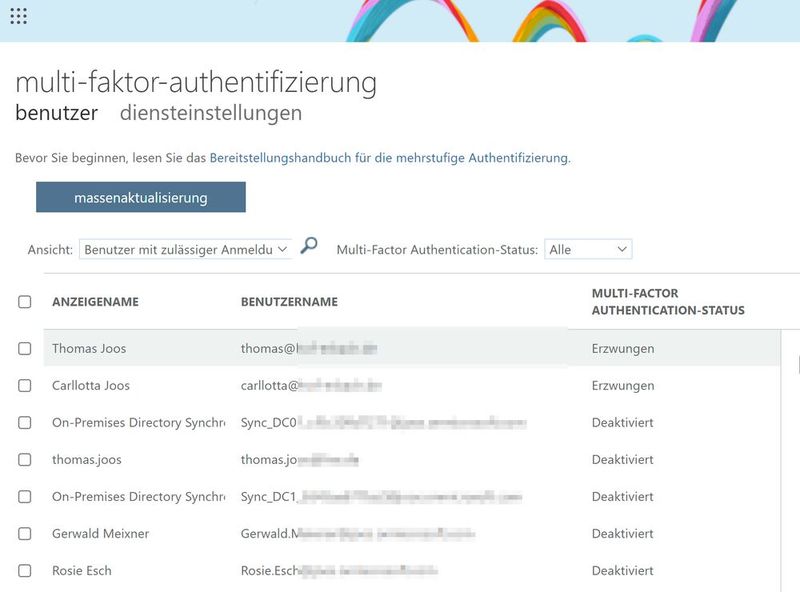Check the box for Gerwald Meixner

(24, 533)
